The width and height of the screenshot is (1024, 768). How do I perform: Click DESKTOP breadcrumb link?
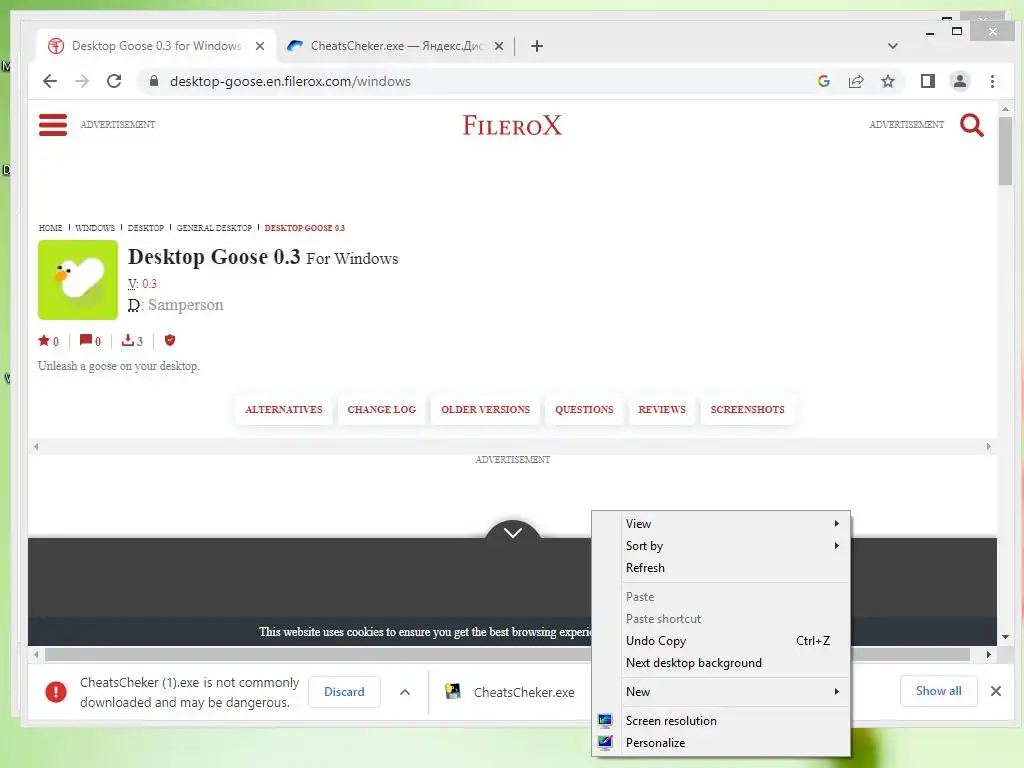(146, 228)
